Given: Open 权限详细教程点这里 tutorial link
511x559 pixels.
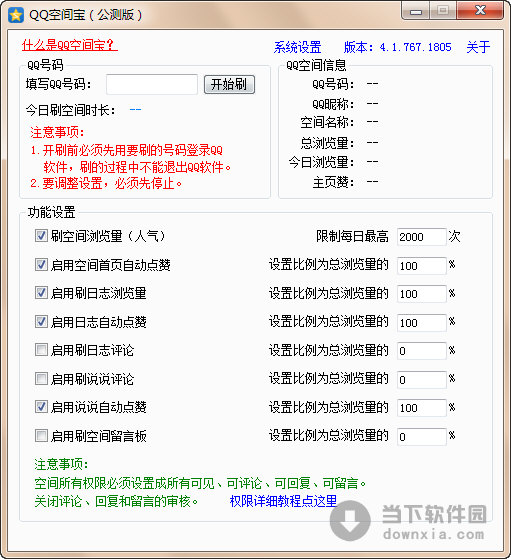Looking at the screenshot, I should tap(283, 501).
